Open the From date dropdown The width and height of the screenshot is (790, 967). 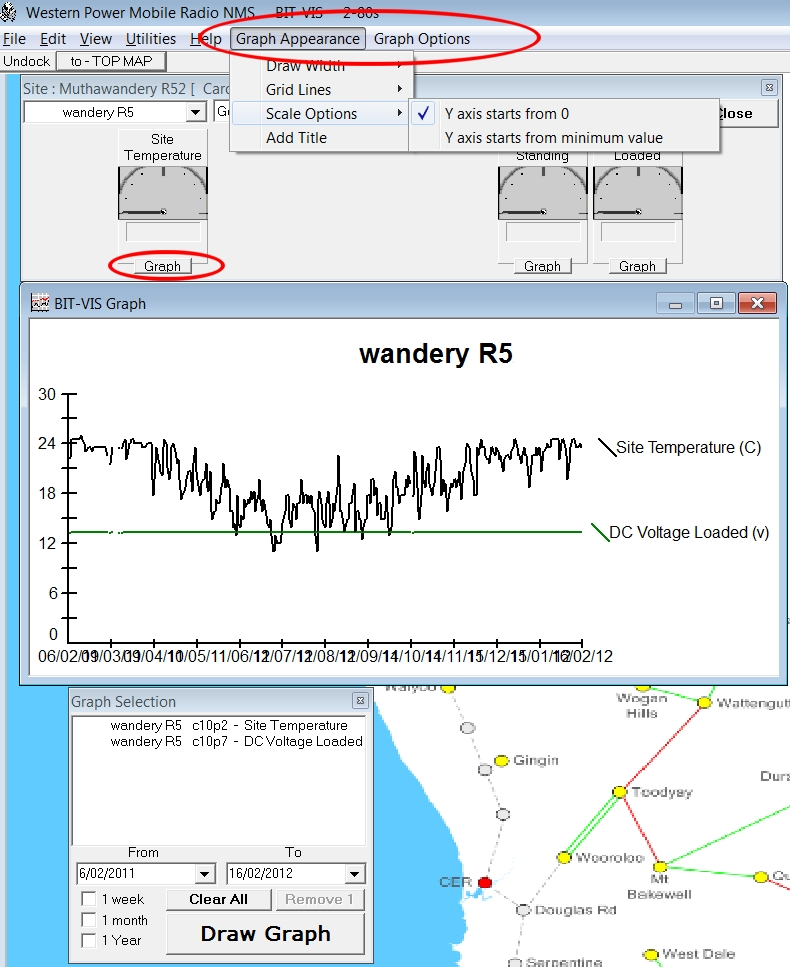205,874
